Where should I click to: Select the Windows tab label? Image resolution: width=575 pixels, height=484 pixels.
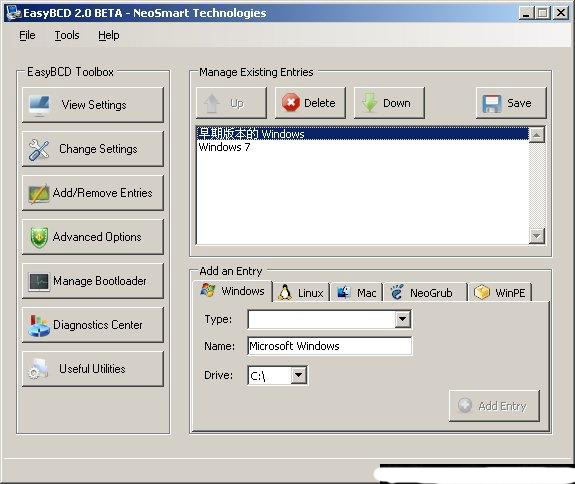point(243,291)
